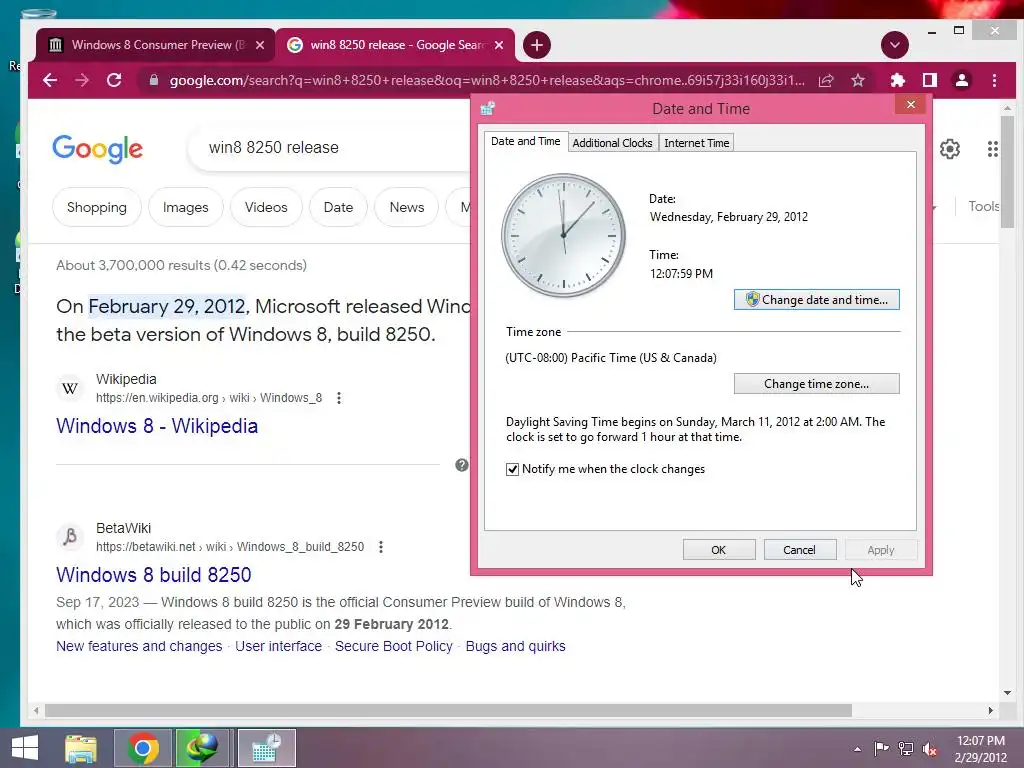Open the share page icon
1024x768 pixels.
[x=826, y=80]
